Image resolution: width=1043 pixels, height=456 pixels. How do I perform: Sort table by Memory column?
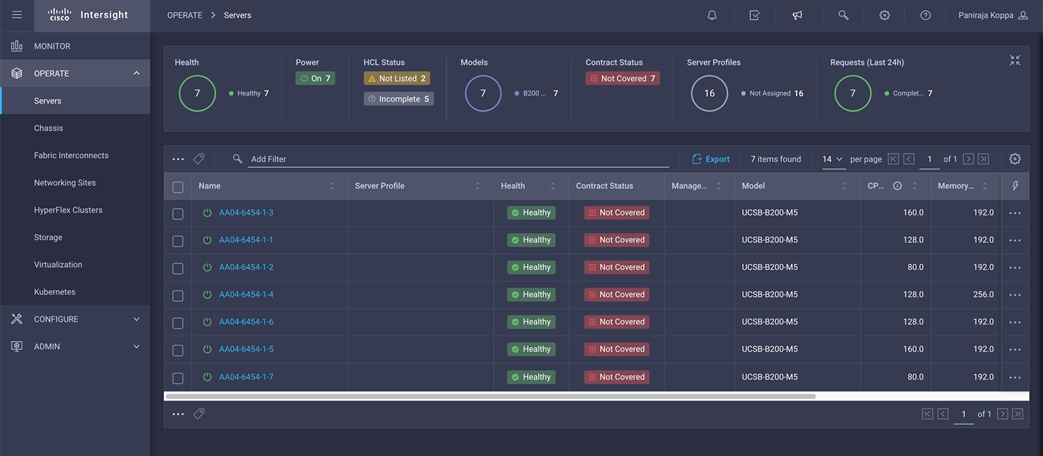985,186
